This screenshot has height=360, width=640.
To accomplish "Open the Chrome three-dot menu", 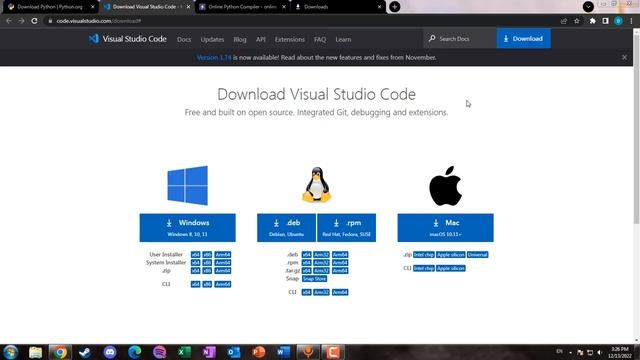I will (x=631, y=21).
